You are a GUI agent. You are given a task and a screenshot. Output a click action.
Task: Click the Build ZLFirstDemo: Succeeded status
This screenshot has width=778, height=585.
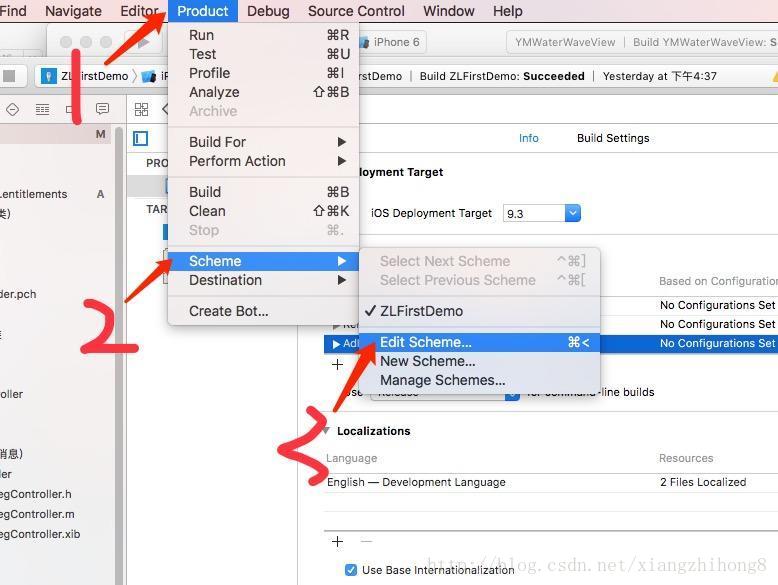[502, 76]
